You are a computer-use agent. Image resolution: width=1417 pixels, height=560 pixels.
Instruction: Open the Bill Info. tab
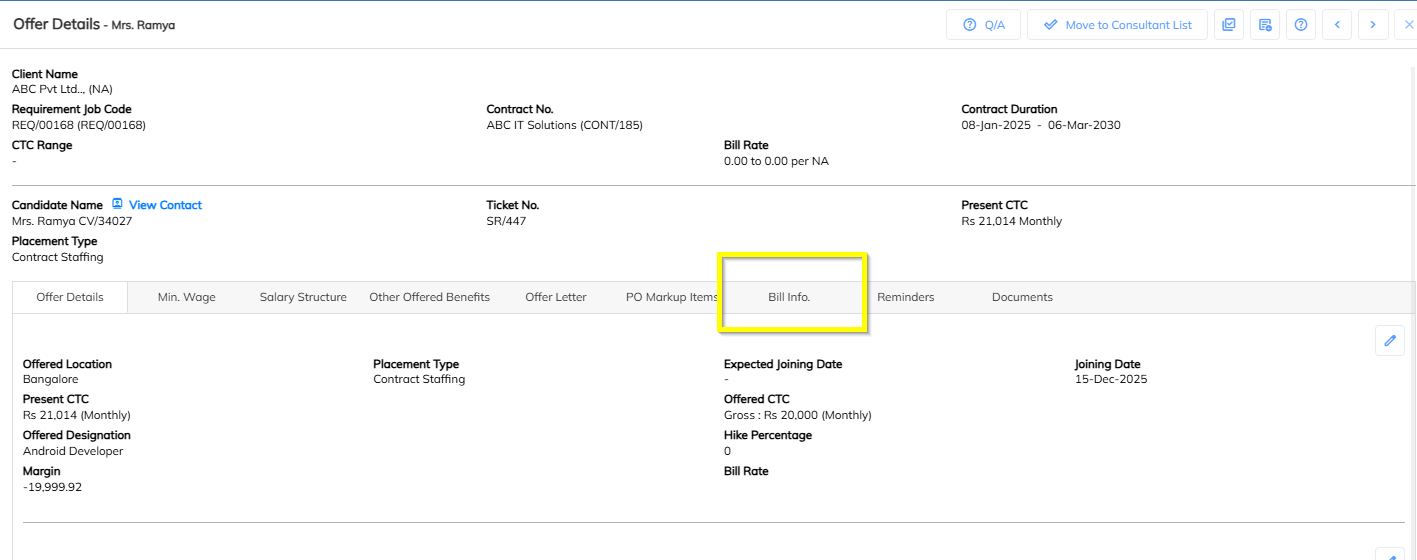click(x=789, y=297)
